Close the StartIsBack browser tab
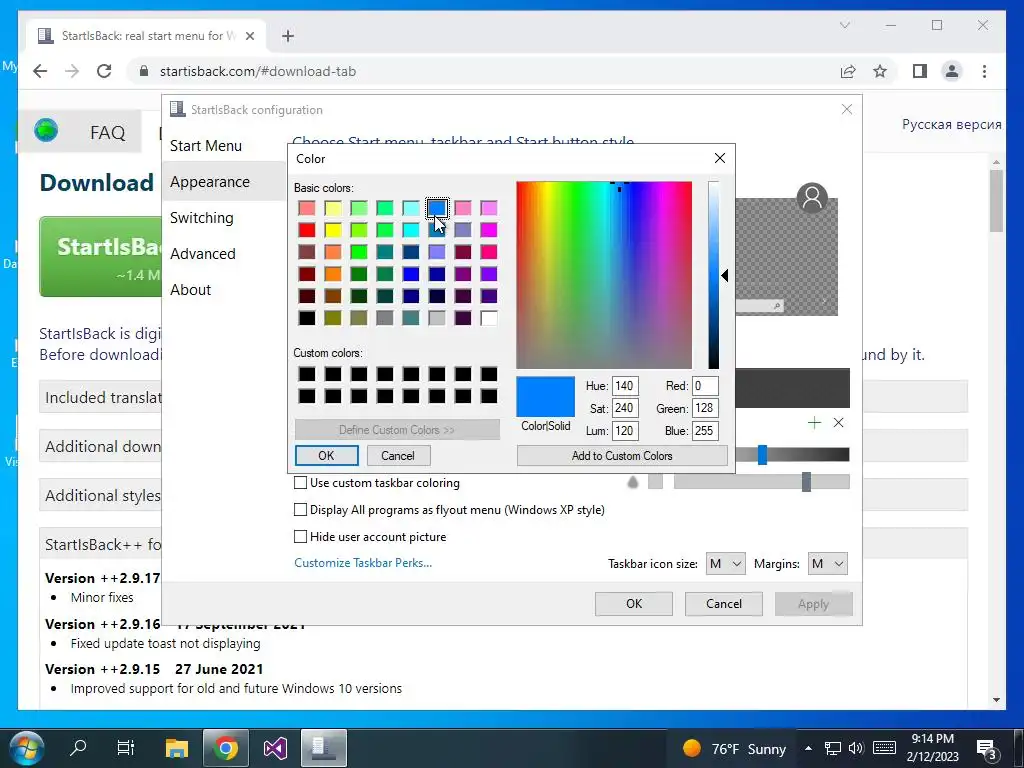This screenshot has width=1024, height=768. pos(249,36)
